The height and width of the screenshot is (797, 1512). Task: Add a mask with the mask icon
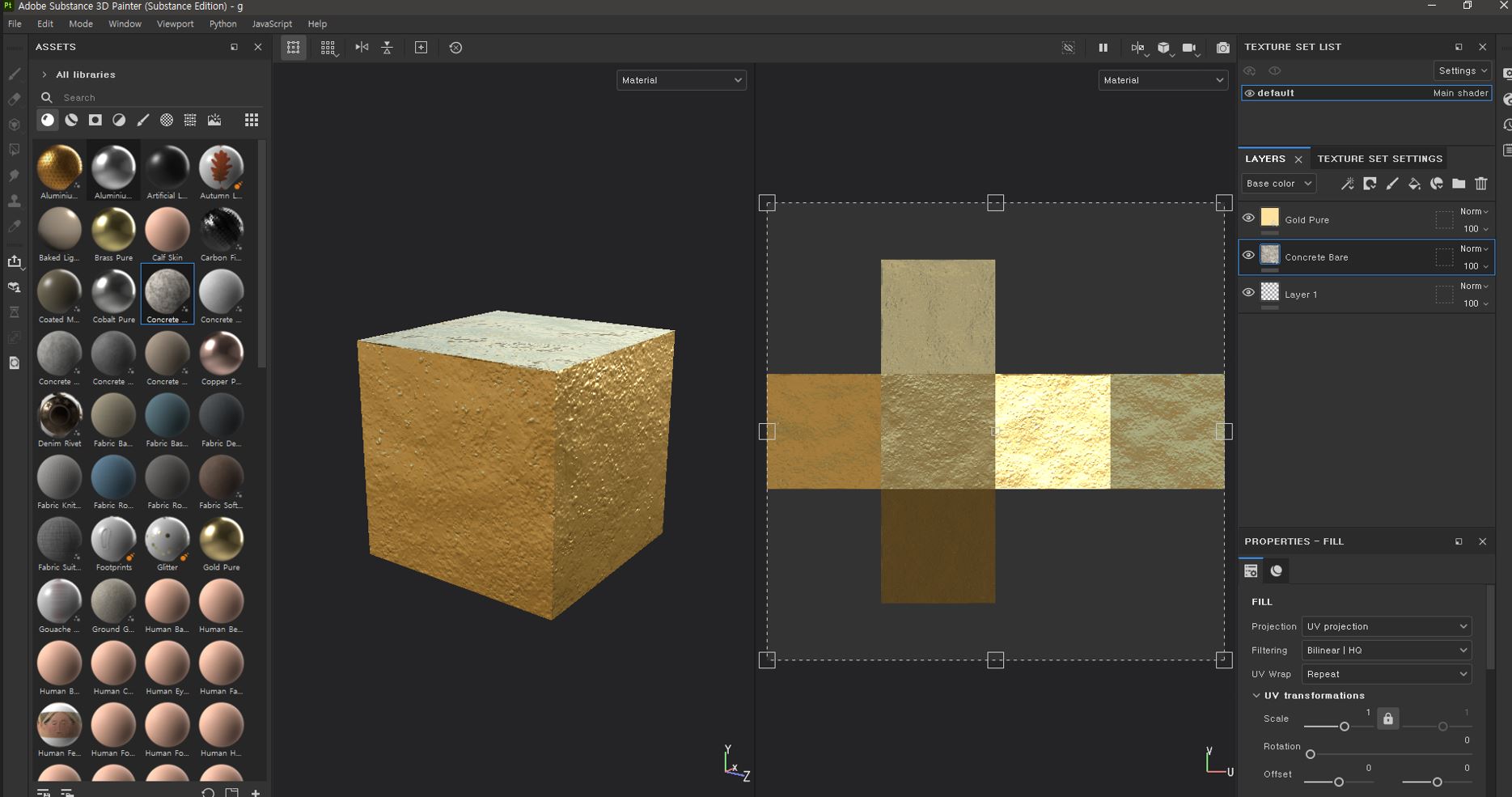coord(1370,184)
